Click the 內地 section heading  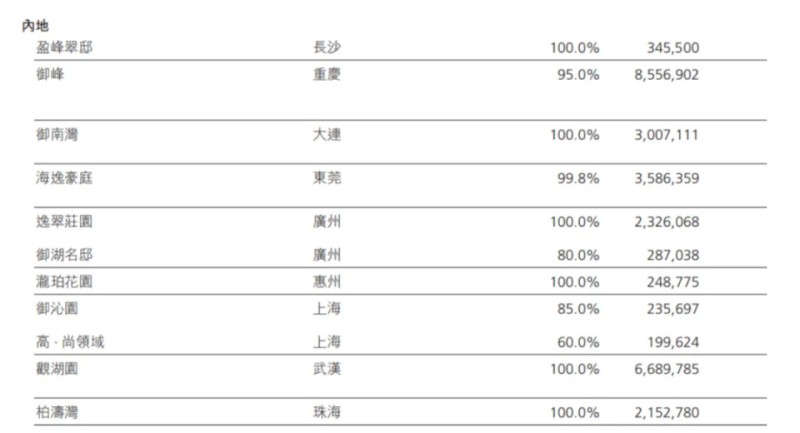coord(35,25)
